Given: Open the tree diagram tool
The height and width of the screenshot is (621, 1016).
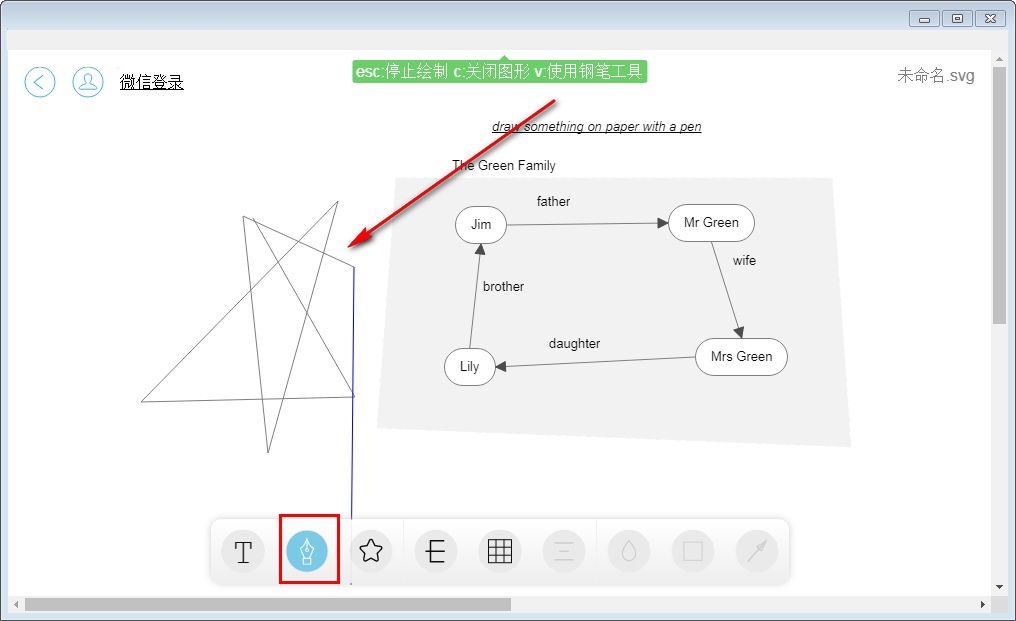Looking at the screenshot, I should [436, 551].
